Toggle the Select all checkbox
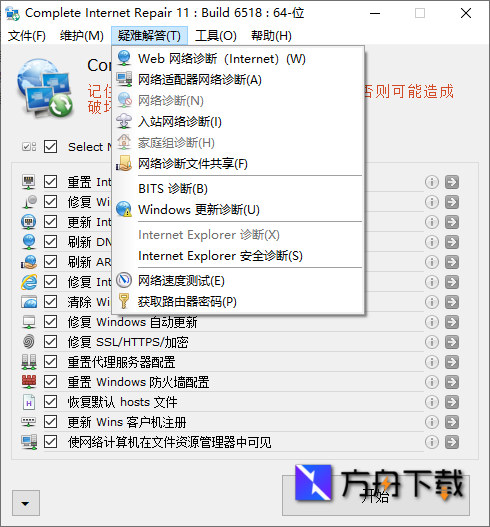 pos(50,147)
